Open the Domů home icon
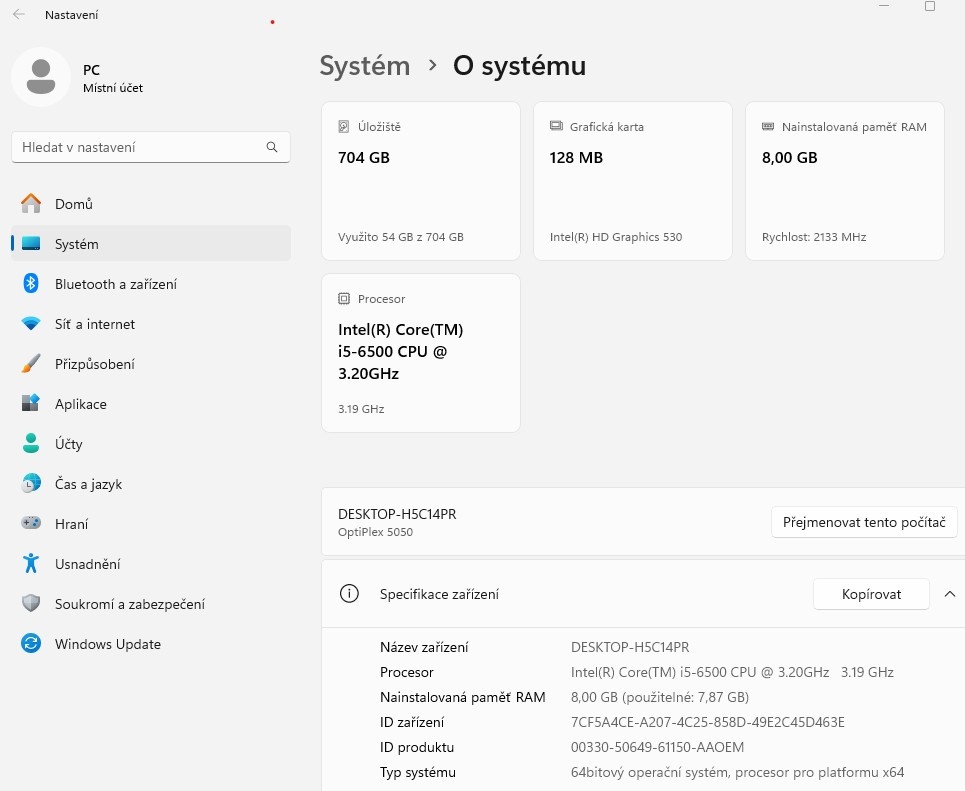 [31, 204]
